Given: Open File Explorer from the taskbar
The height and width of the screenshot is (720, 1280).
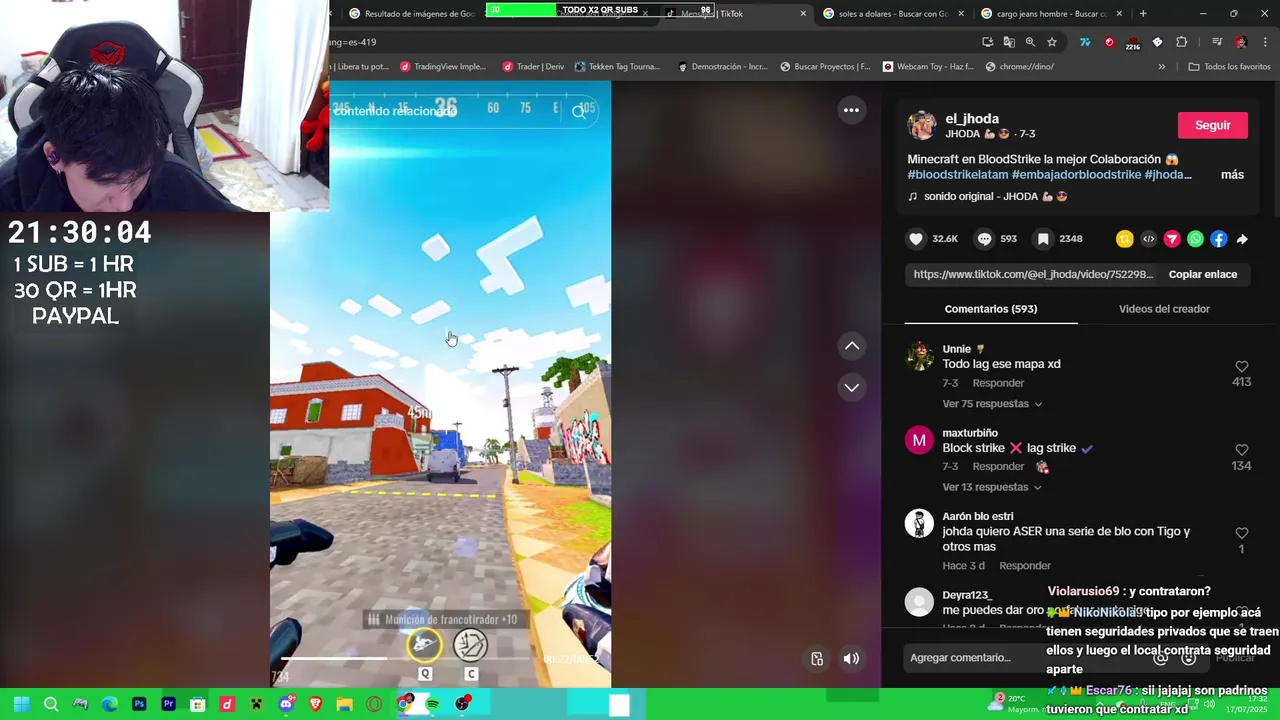Looking at the screenshot, I should [x=344, y=704].
